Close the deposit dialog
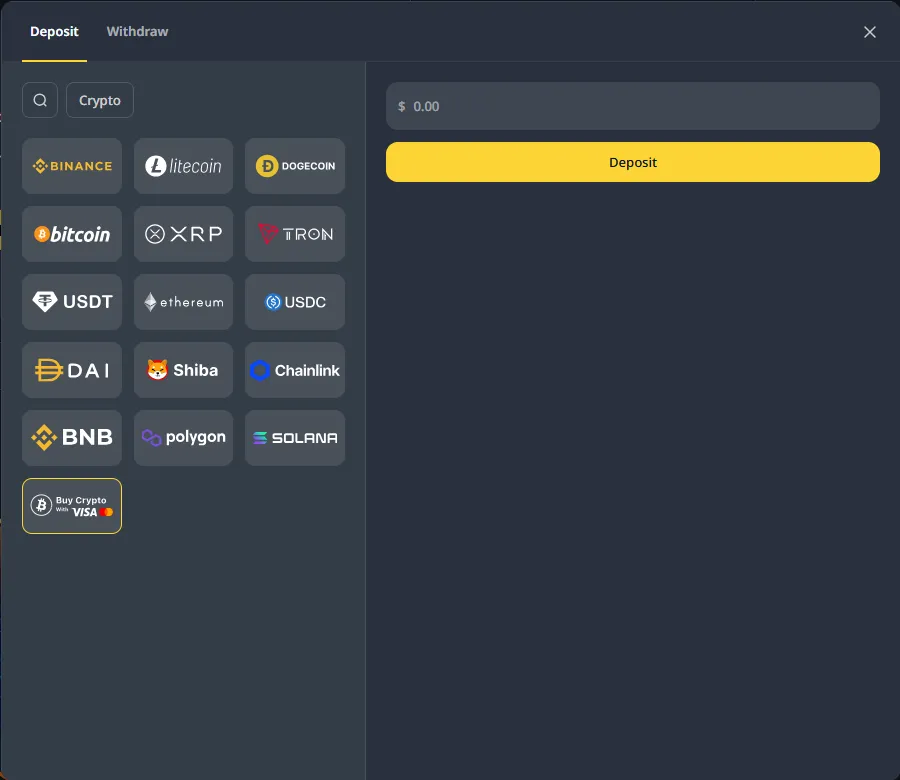The height and width of the screenshot is (780, 900). tap(870, 32)
